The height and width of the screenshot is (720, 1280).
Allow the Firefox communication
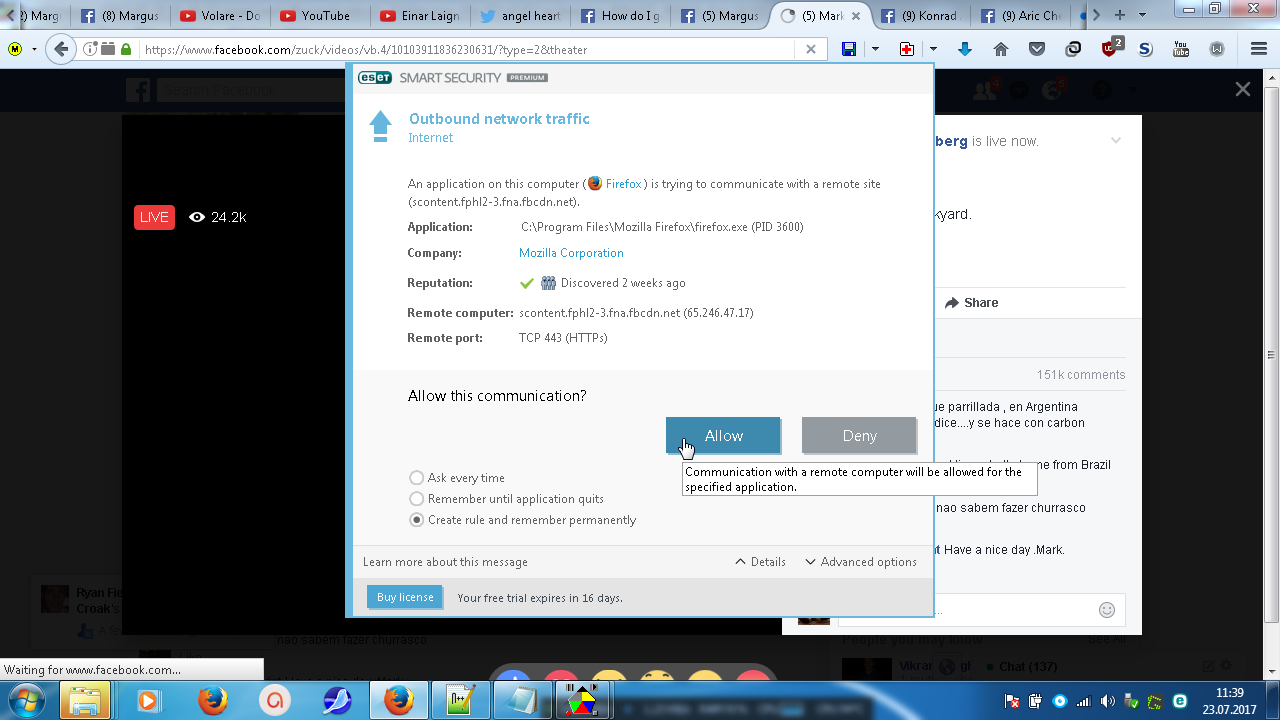[x=723, y=436]
